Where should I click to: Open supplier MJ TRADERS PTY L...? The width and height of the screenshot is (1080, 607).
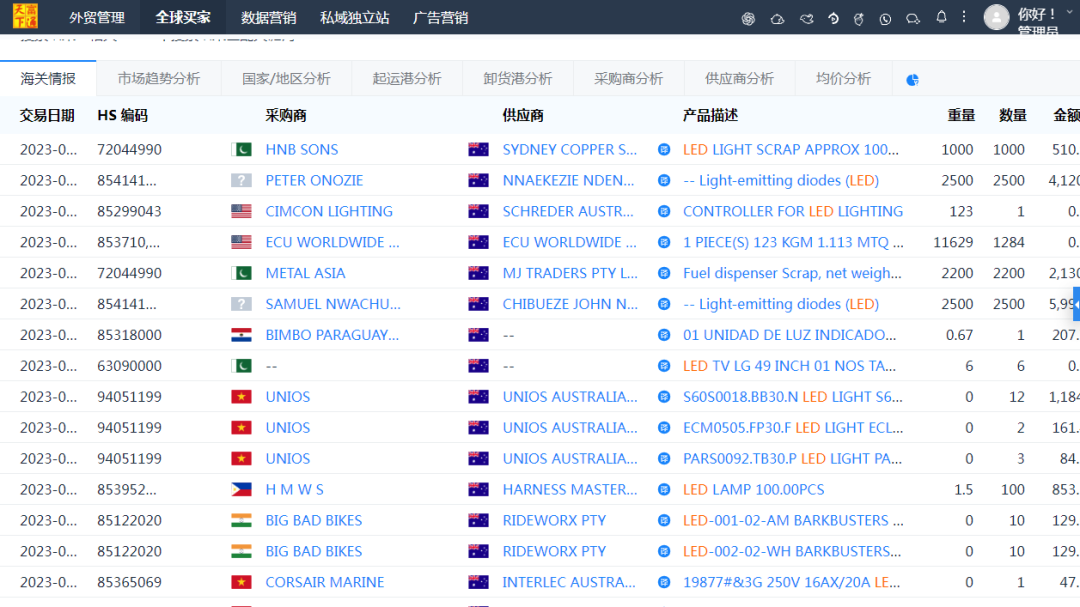click(x=570, y=274)
